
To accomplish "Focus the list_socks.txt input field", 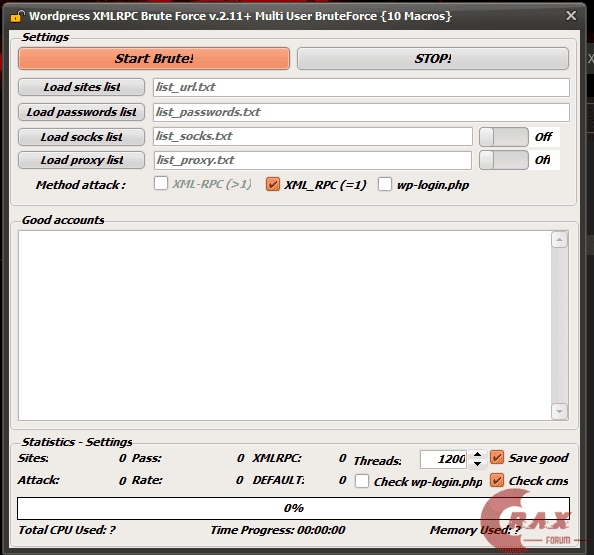I will coord(313,136).
